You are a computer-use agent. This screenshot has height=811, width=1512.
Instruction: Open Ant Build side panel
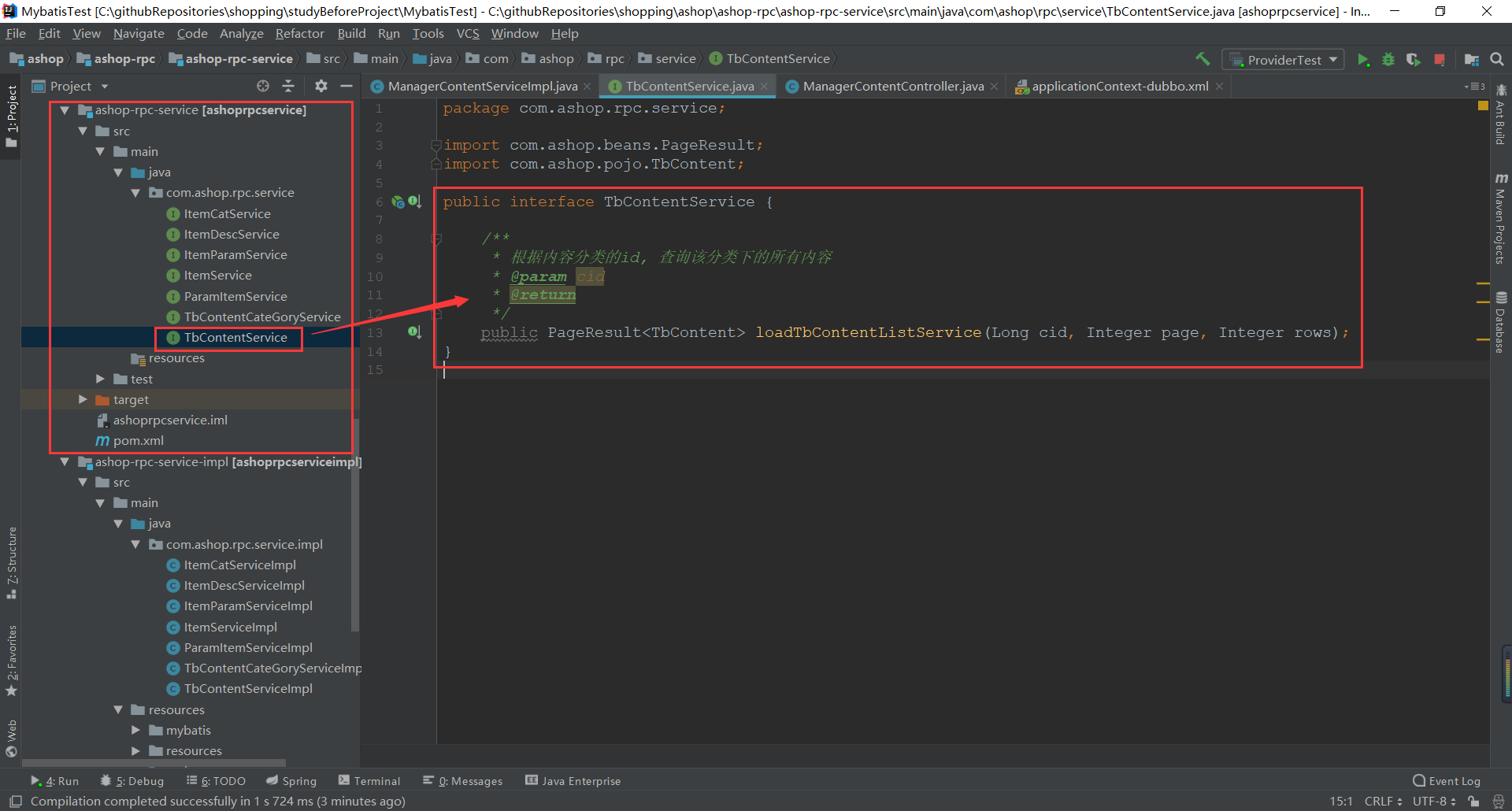pos(1501,115)
